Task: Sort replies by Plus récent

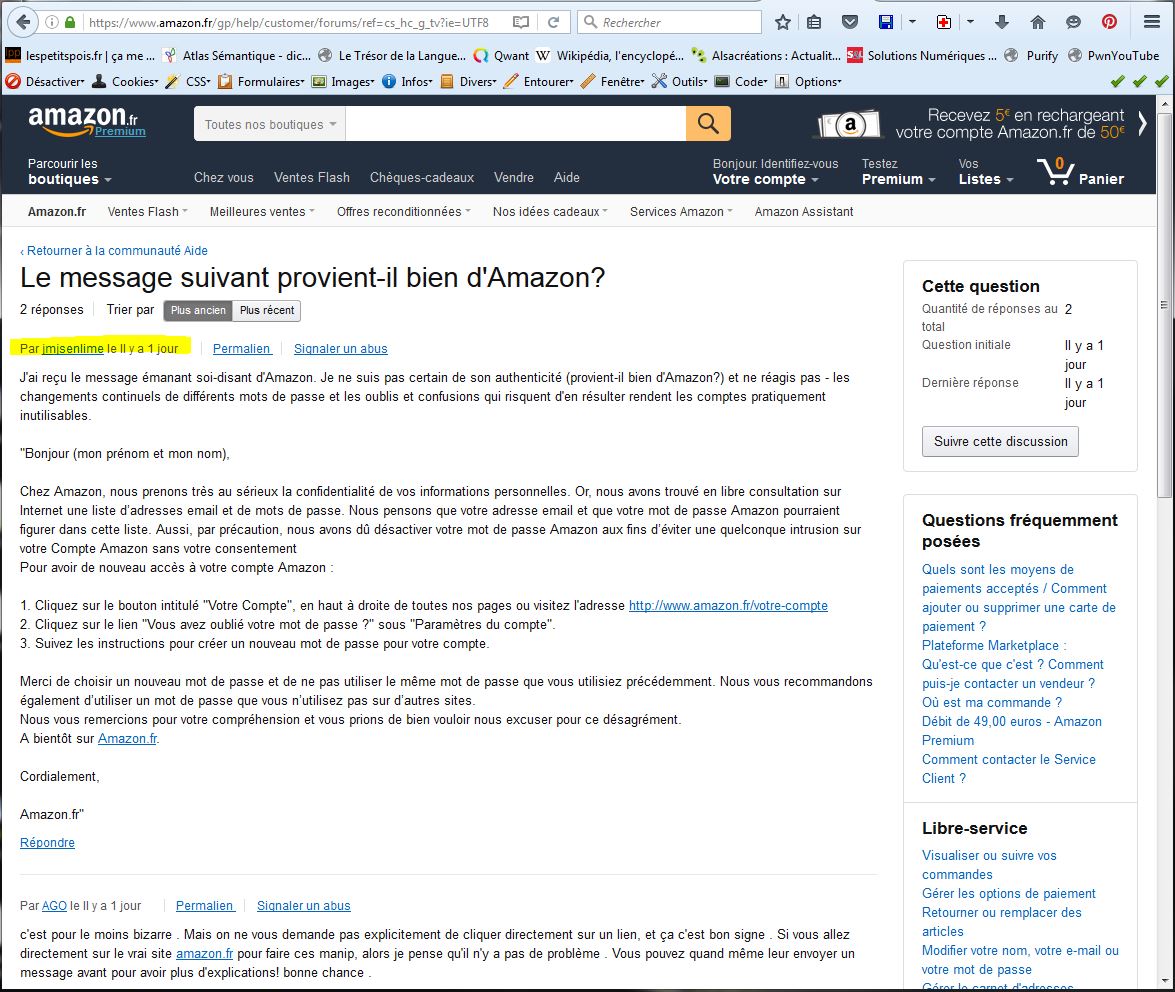Action: pos(267,311)
